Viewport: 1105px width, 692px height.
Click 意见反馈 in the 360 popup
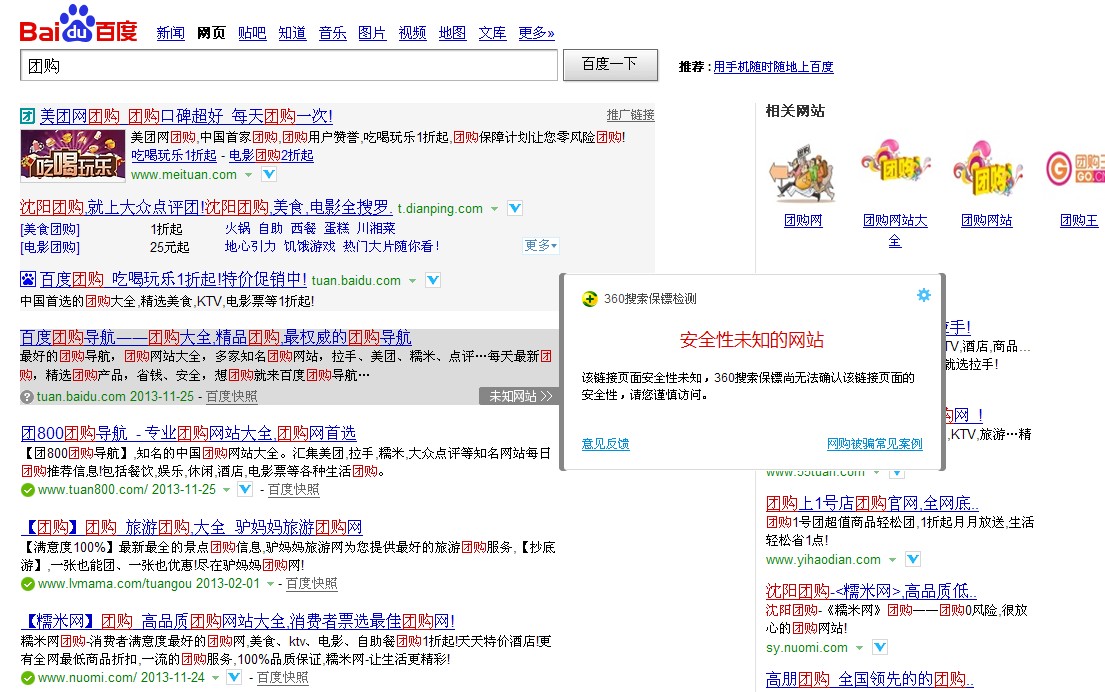[x=605, y=443]
